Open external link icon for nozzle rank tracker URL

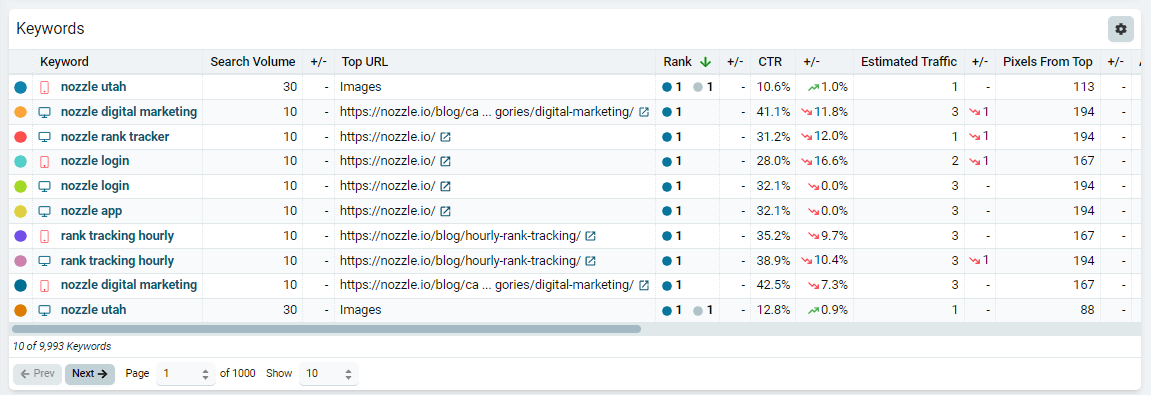tap(445, 137)
